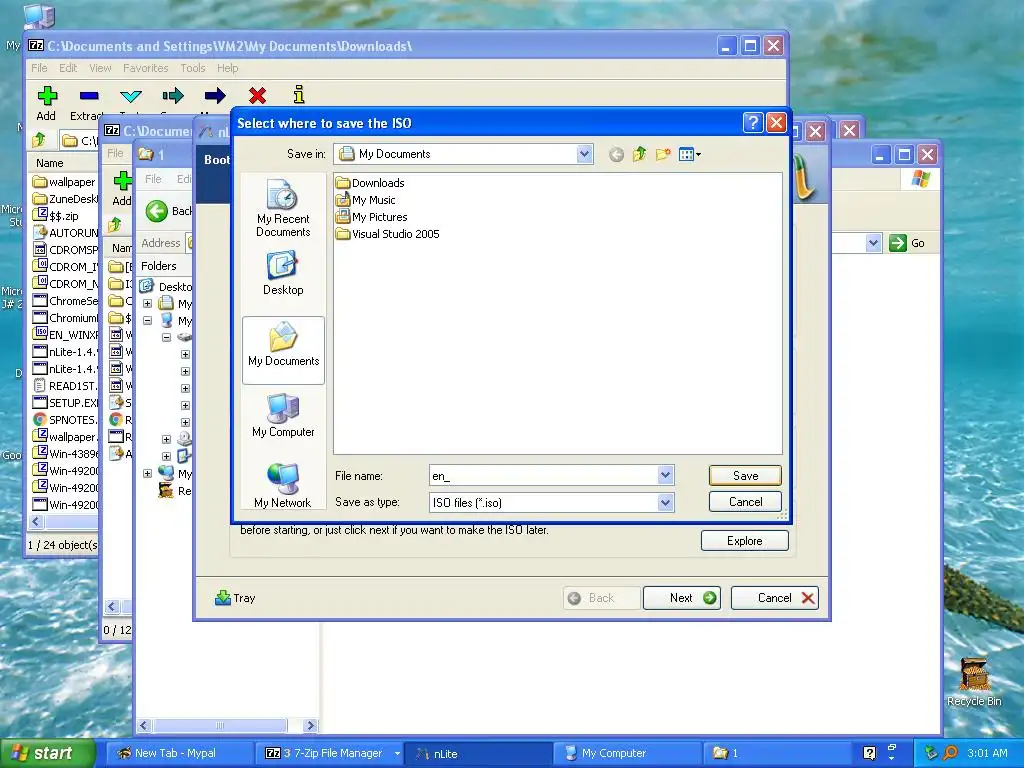
Task: Open the File name dropdown arrow
Action: (665, 475)
